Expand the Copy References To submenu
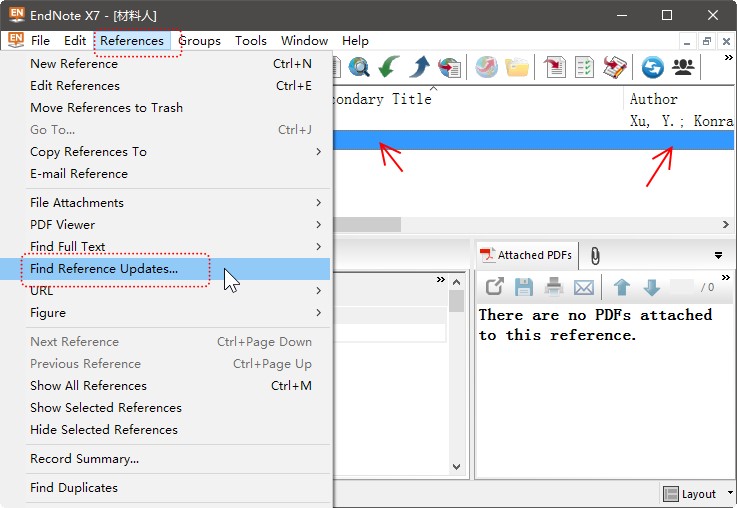 click(x=166, y=152)
